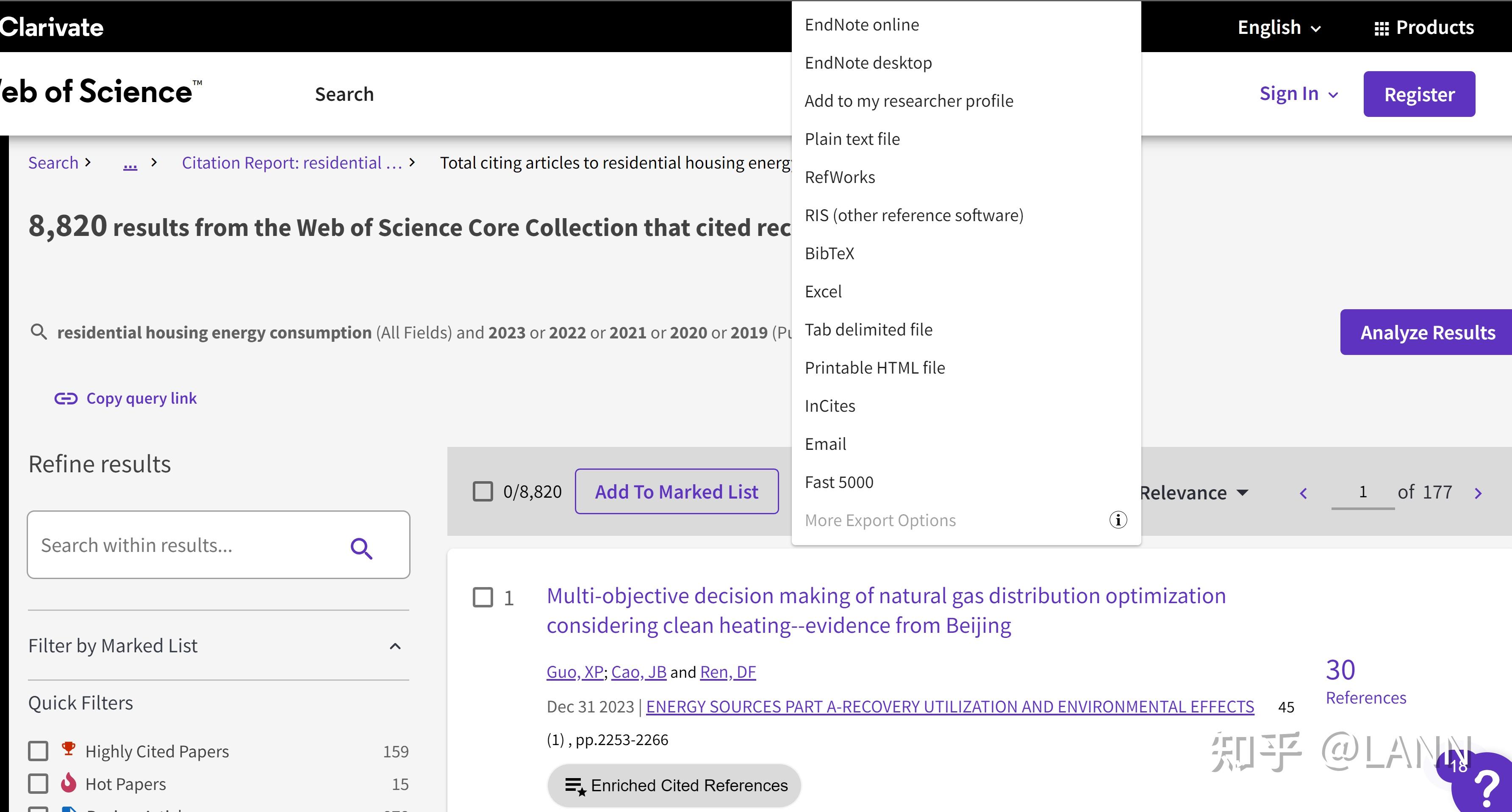The image size is (1512, 812).
Task: Tick the Highly Cited Papers filter
Action: 38,751
